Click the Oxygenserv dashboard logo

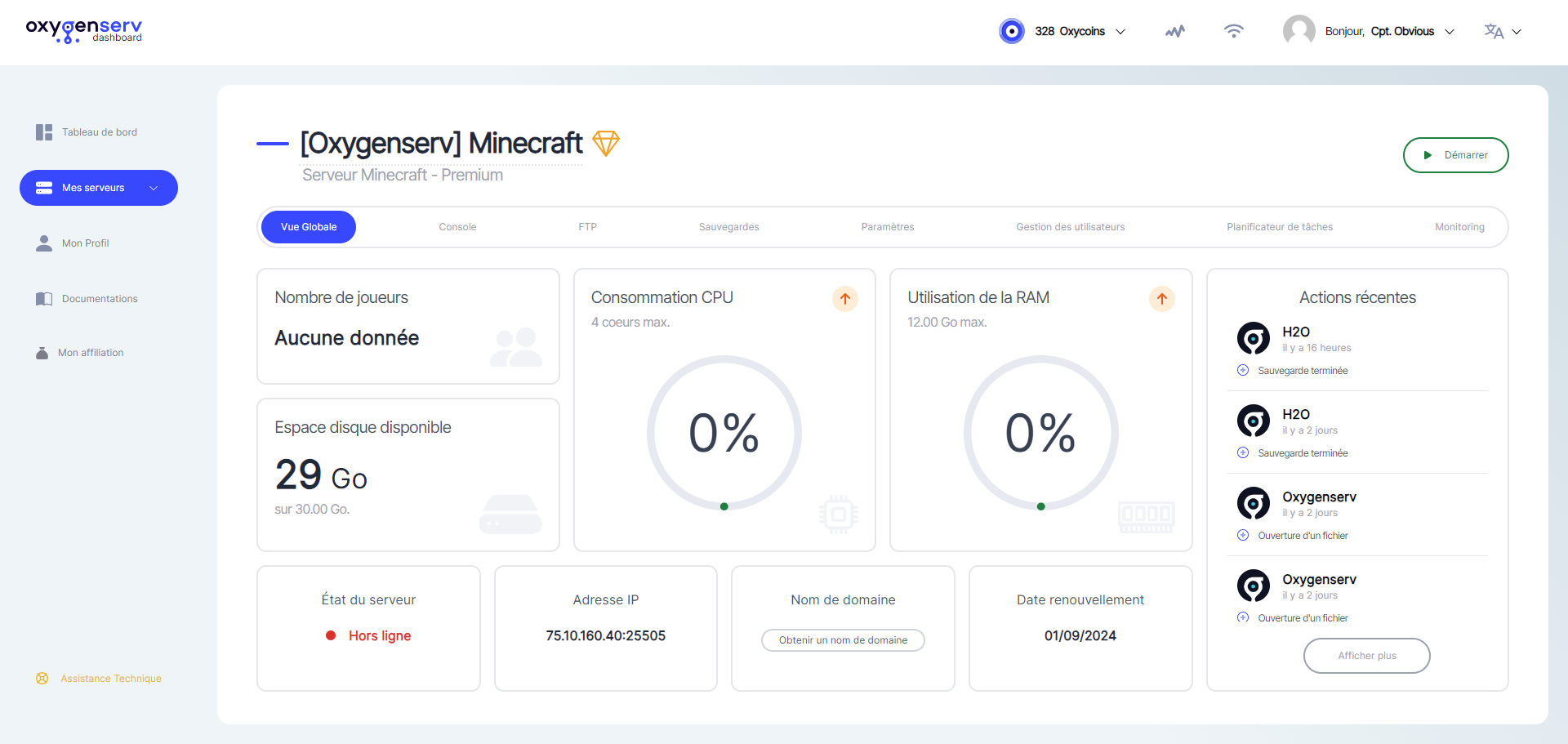tap(84, 31)
